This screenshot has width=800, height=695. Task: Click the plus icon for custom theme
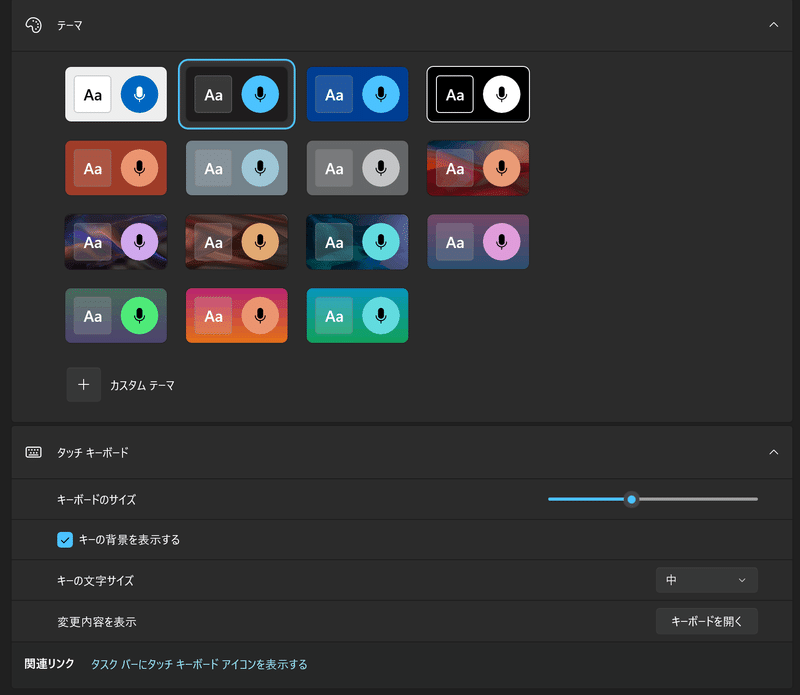(x=84, y=385)
